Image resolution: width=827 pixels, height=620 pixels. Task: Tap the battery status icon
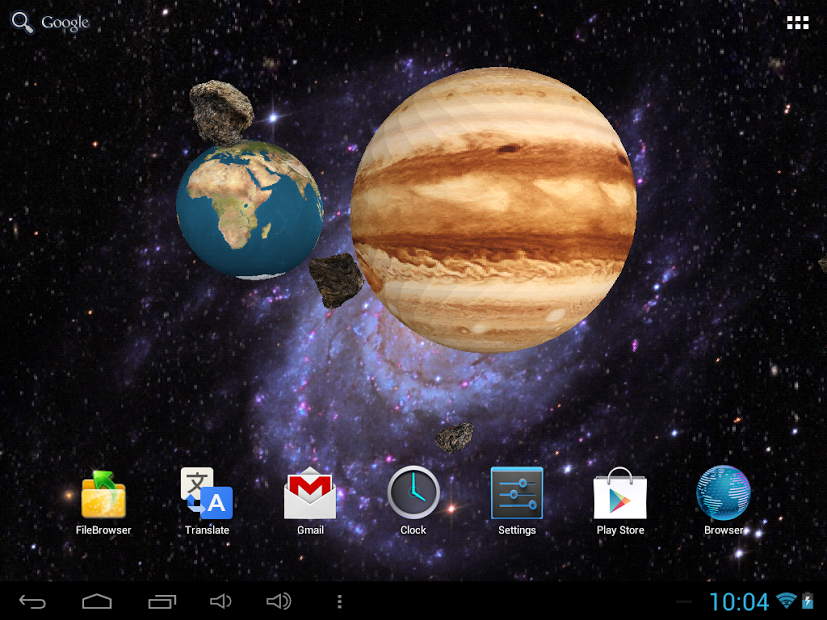(809, 600)
